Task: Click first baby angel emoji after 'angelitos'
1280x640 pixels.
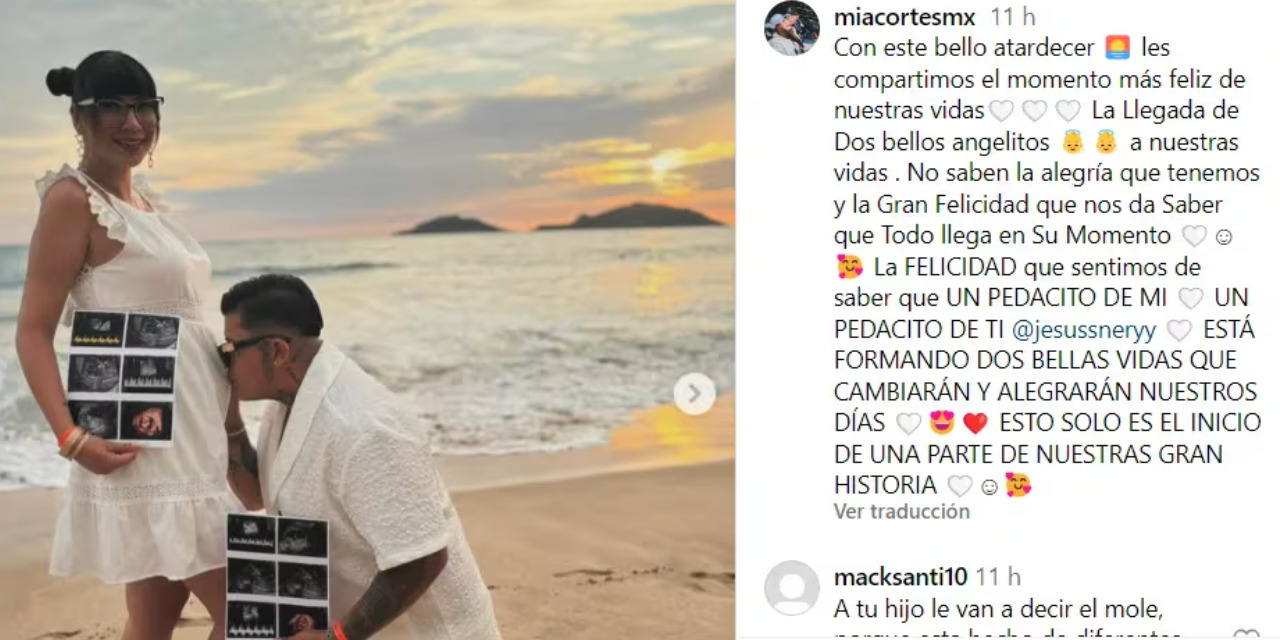Action: coord(1072,142)
